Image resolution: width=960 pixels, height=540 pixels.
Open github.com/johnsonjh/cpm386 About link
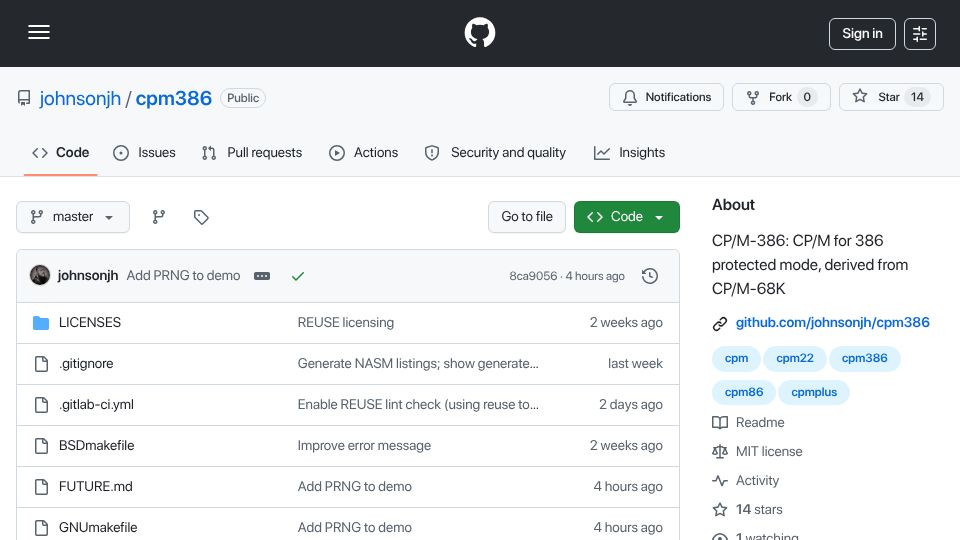pyautogui.click(x=832, y=323)
